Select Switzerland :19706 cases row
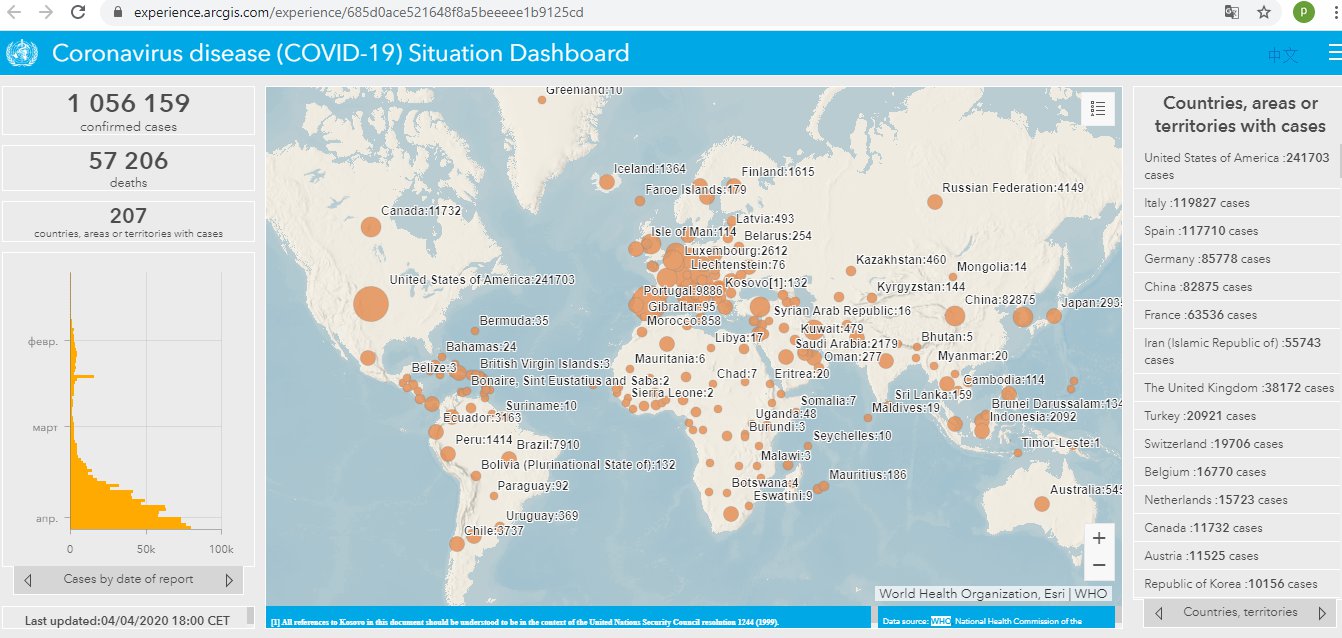Image resolution: width=1342 pixels, height=638 pixels. (x=1238, y=444)
